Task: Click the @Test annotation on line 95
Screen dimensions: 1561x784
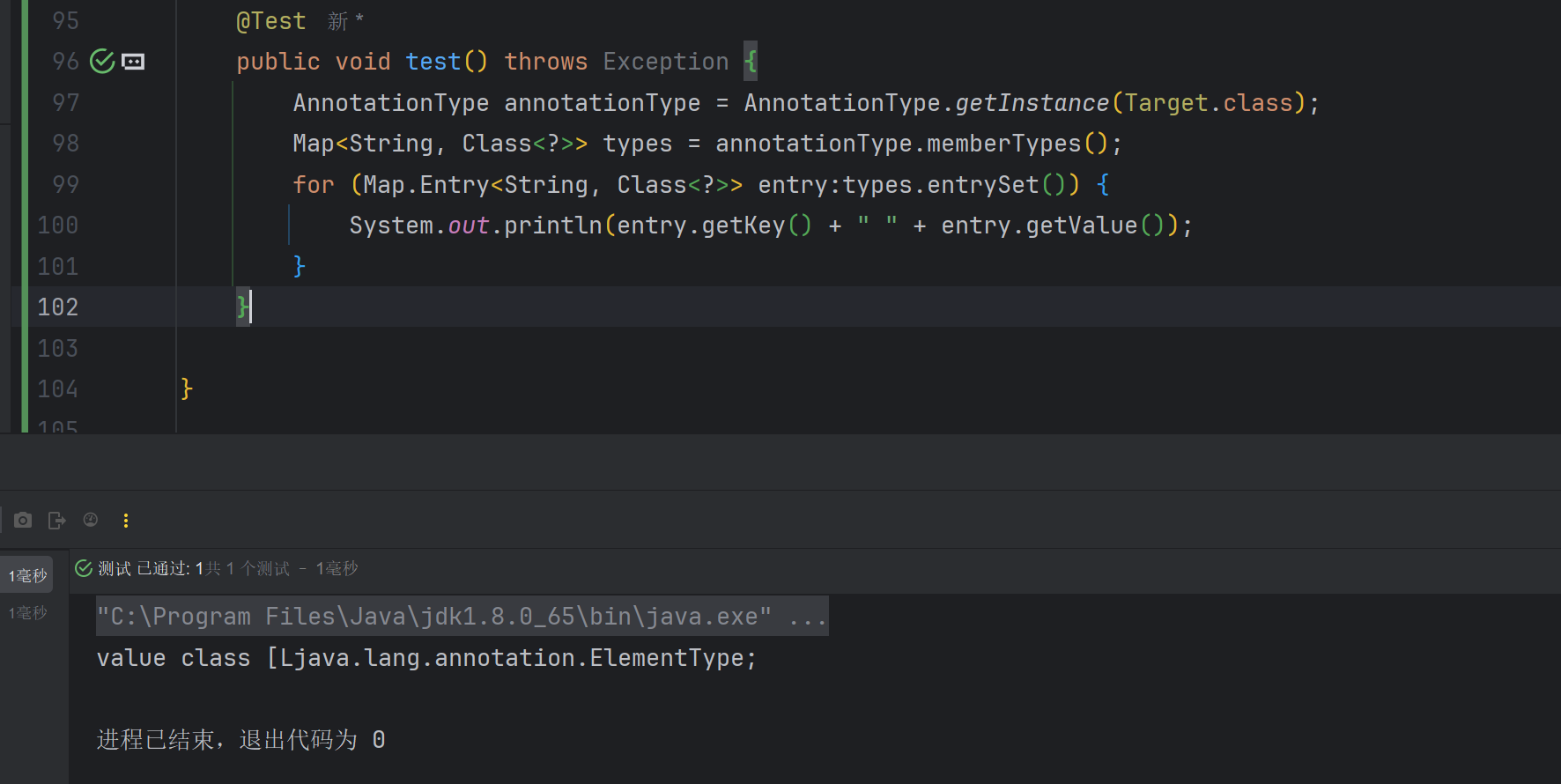Action: click(270, 21)
